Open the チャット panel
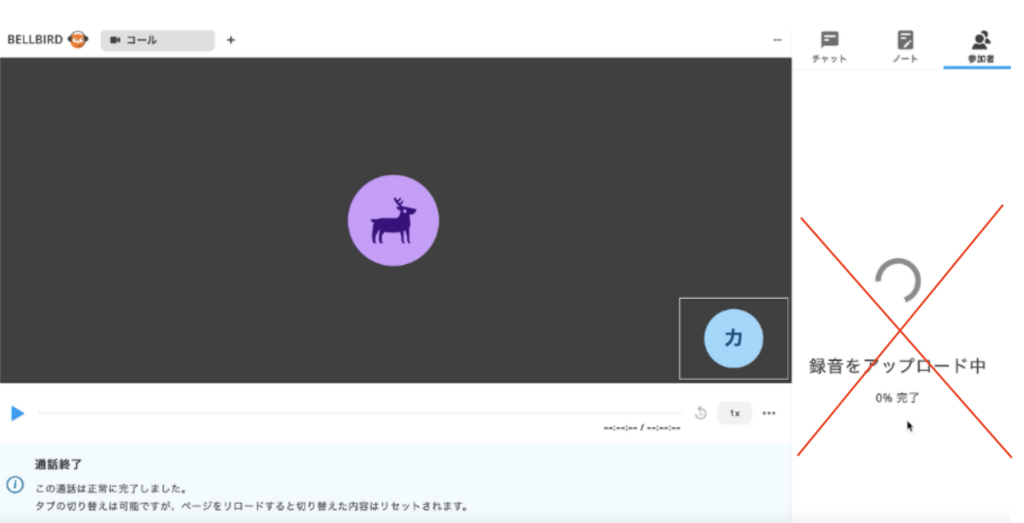 point(829,46)
